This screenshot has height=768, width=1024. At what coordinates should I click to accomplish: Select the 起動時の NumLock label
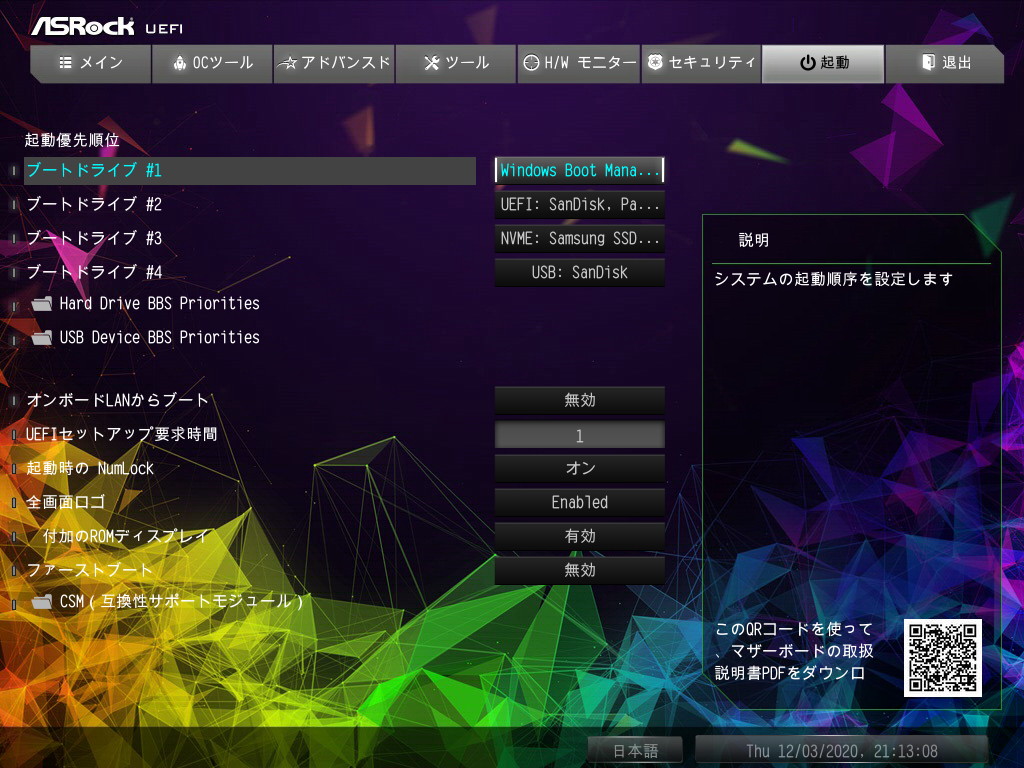click(90, 468)
